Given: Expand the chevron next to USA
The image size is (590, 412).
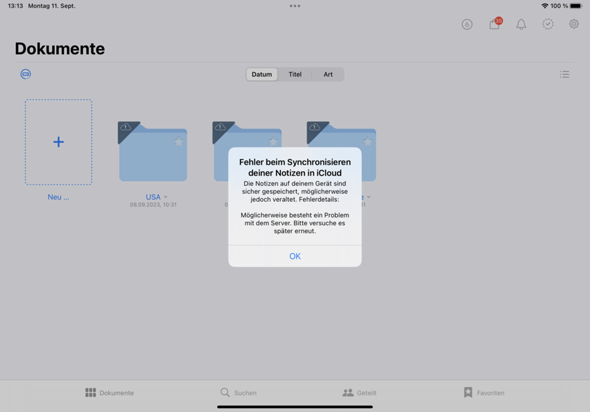Looking at the screenshot, I should (x=166, y=197).
